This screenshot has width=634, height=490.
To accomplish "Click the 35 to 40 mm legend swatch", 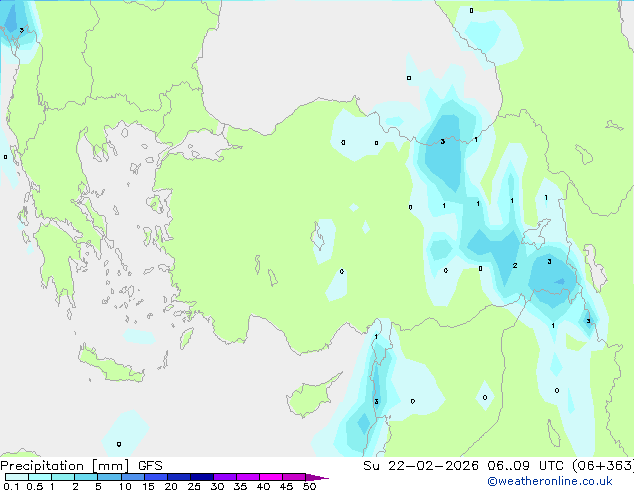I will coord(247,477).
